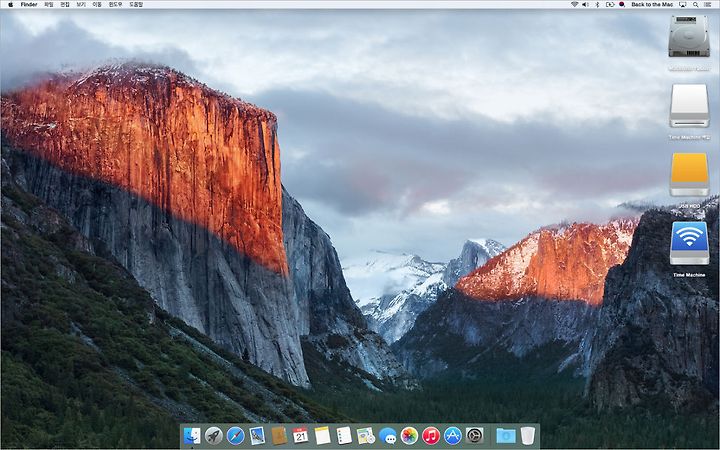720x450 pixels.
Task: Open the Finder application menu
Action: [x=29, y=4]
